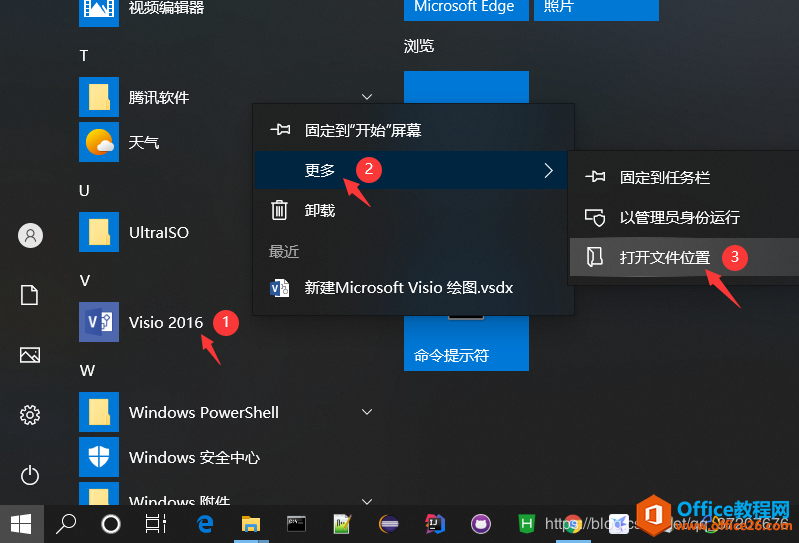
Task: Open Cortana circle icon on taskbar
Action: pos(111,524)
